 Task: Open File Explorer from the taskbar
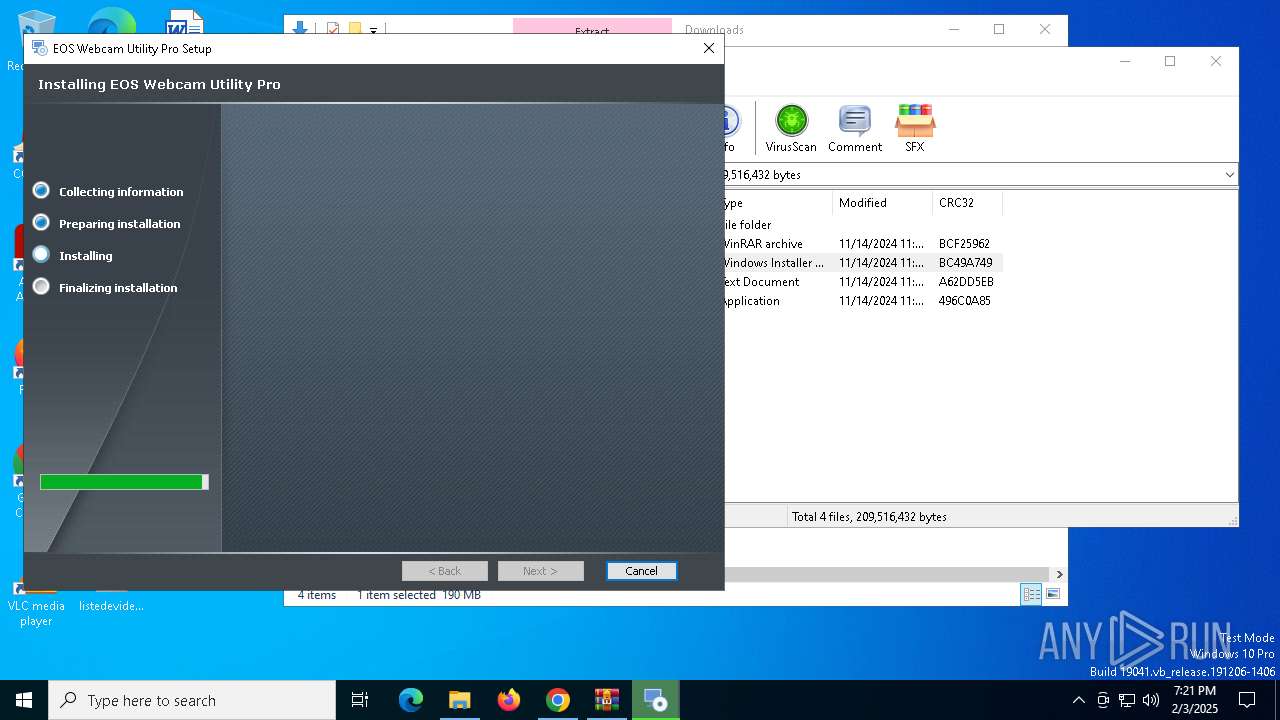tap(459, 700)
